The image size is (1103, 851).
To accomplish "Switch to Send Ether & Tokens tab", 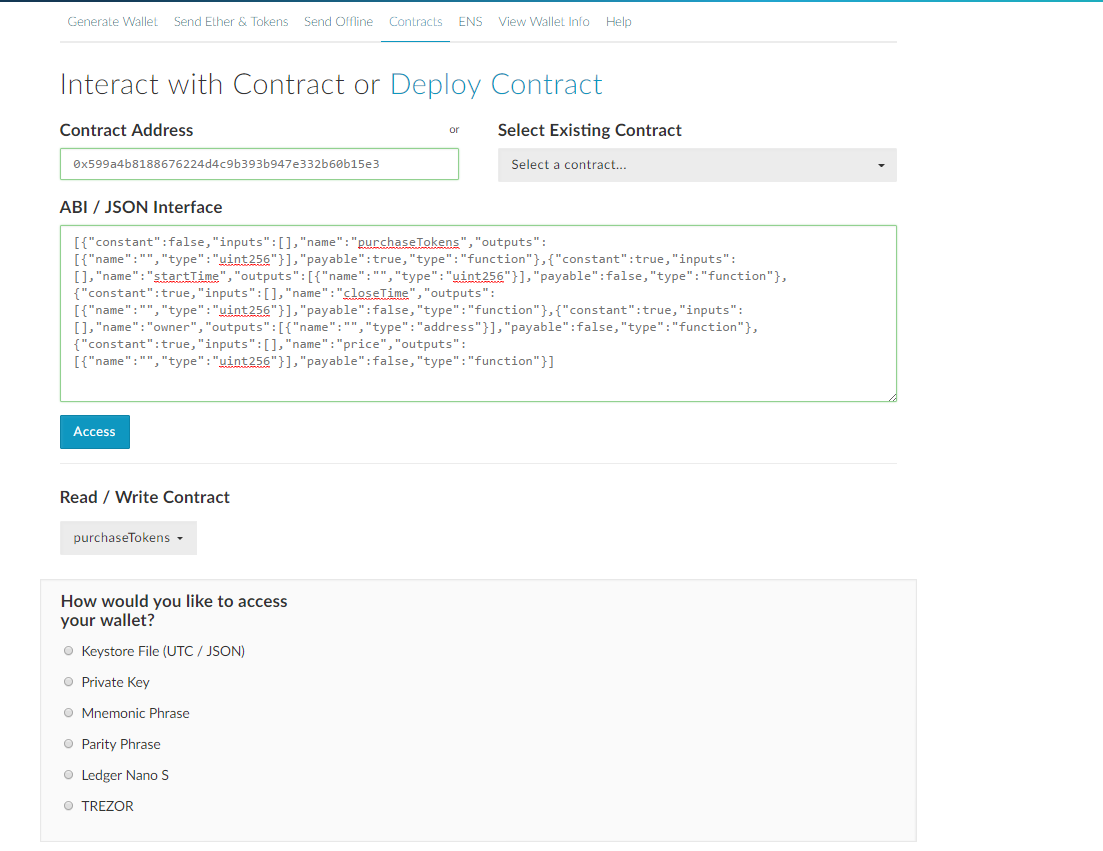I will [231, 22].
